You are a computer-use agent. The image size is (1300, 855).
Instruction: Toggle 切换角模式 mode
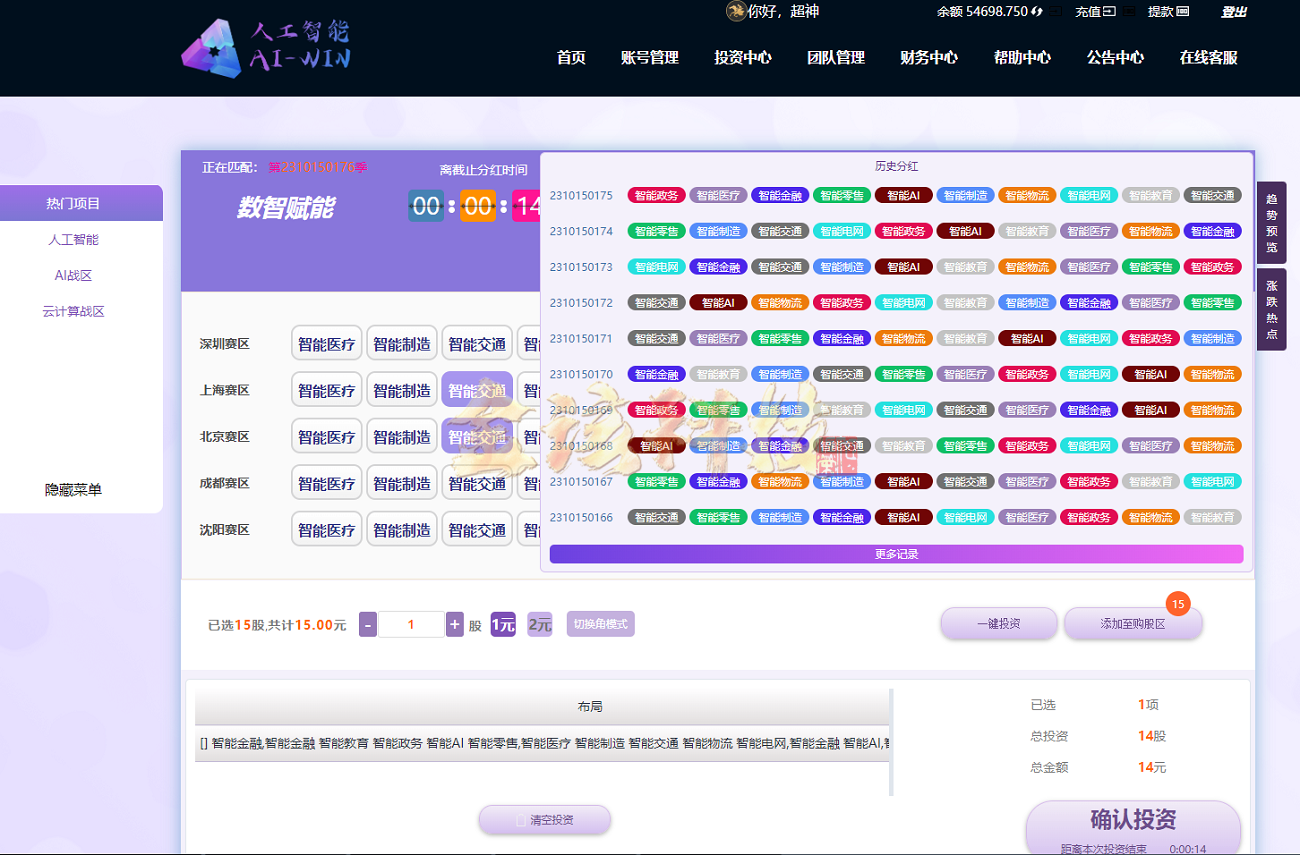(x=600, y=623)
